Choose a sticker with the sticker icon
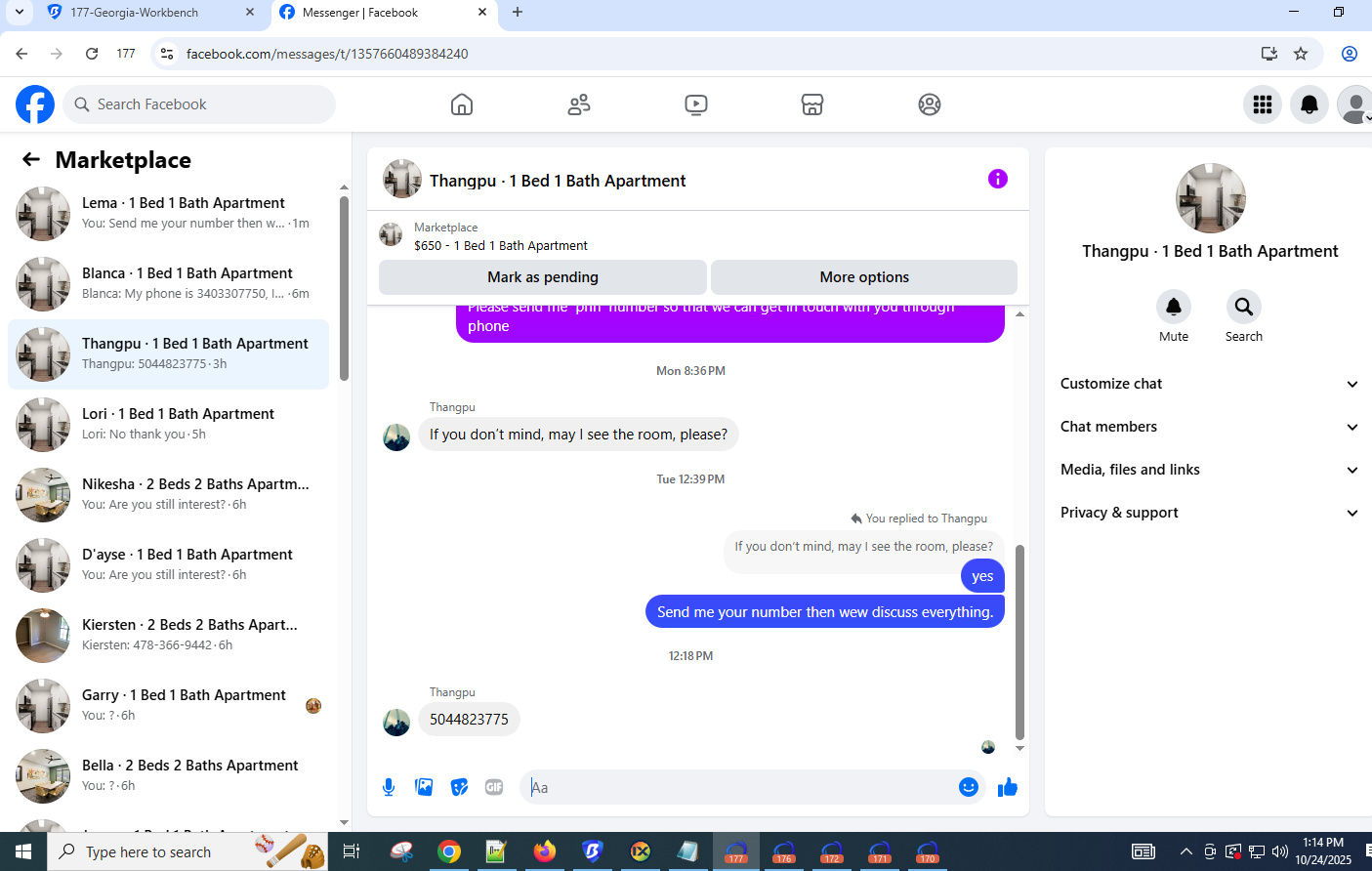The width and height of the screenshot is (1372, 871). pos(459,787)
